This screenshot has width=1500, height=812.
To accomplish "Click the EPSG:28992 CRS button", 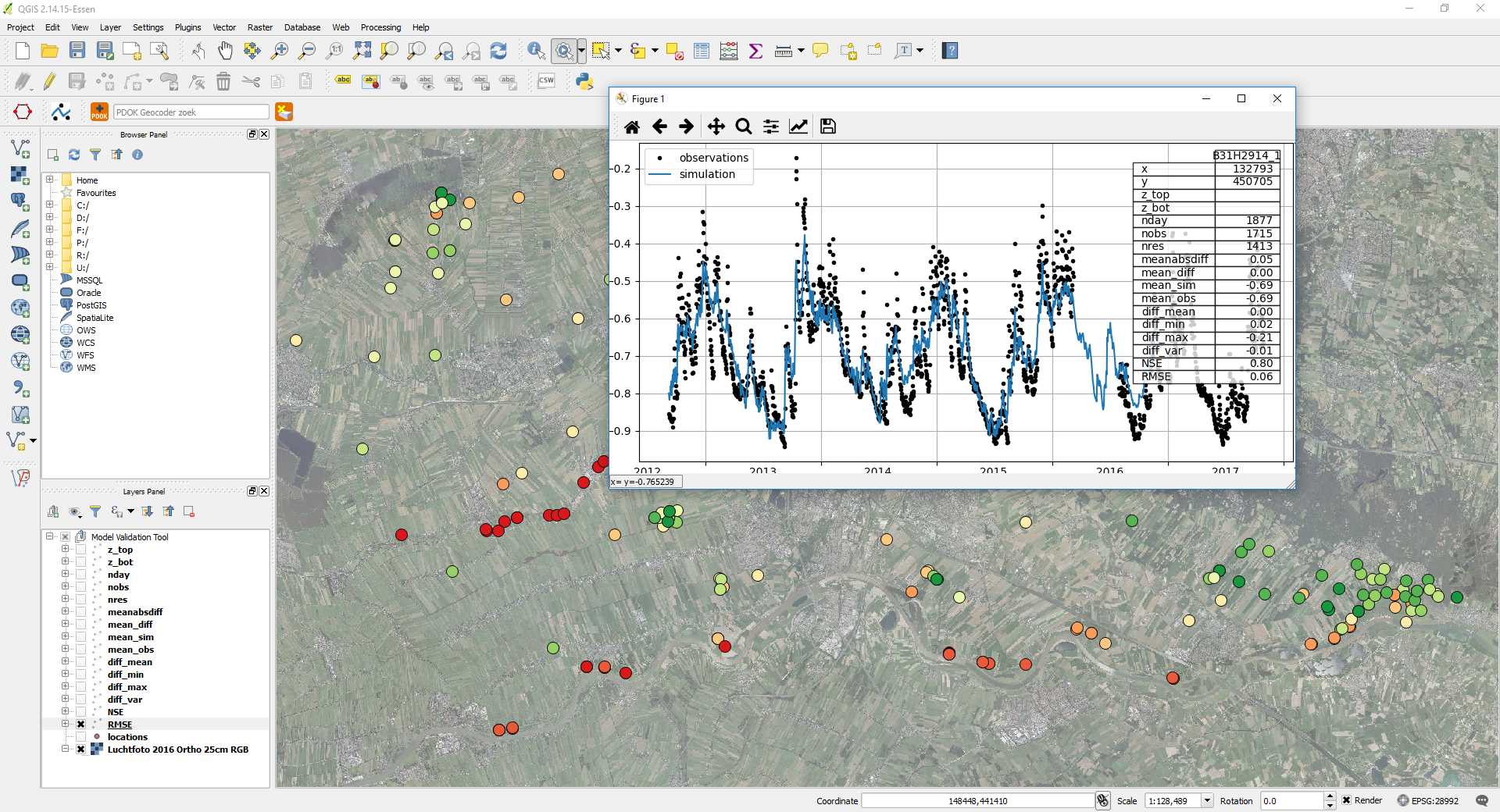I will pyautogui.click(x=1428, y=800).
